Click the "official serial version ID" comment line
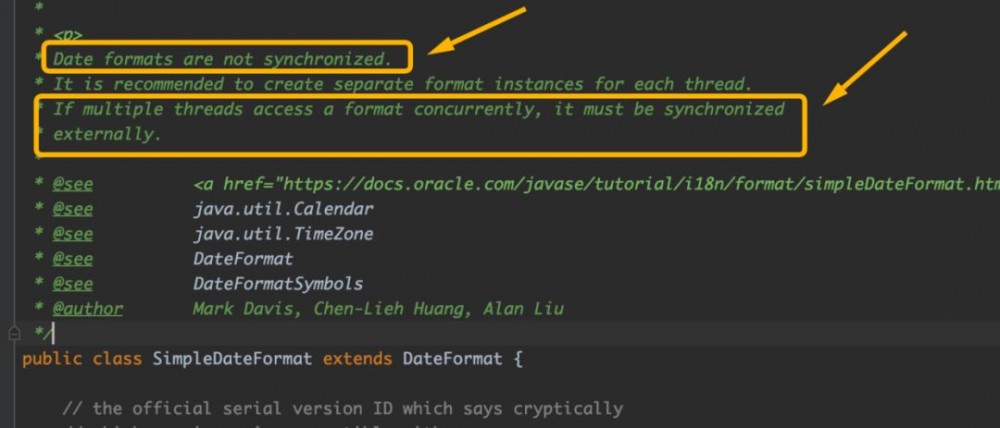 [342, 408]
